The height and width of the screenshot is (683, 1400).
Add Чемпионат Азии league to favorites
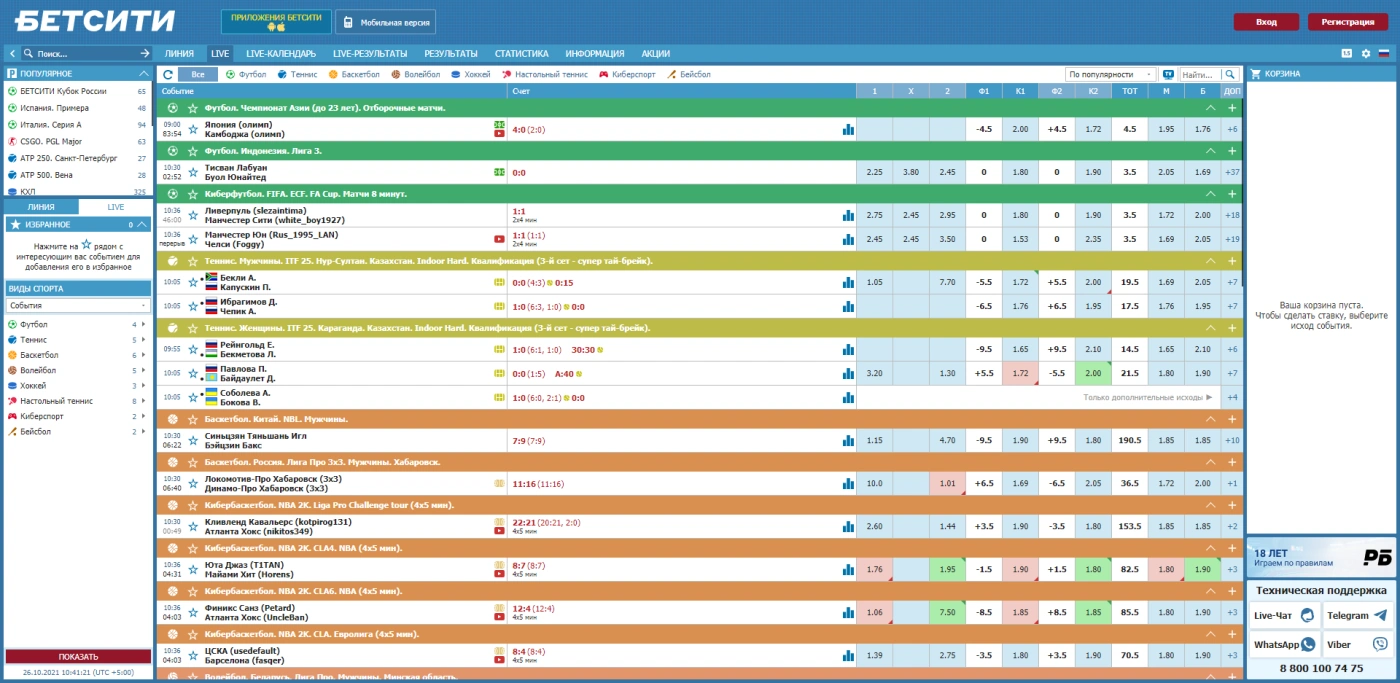[x=193, y=107]
